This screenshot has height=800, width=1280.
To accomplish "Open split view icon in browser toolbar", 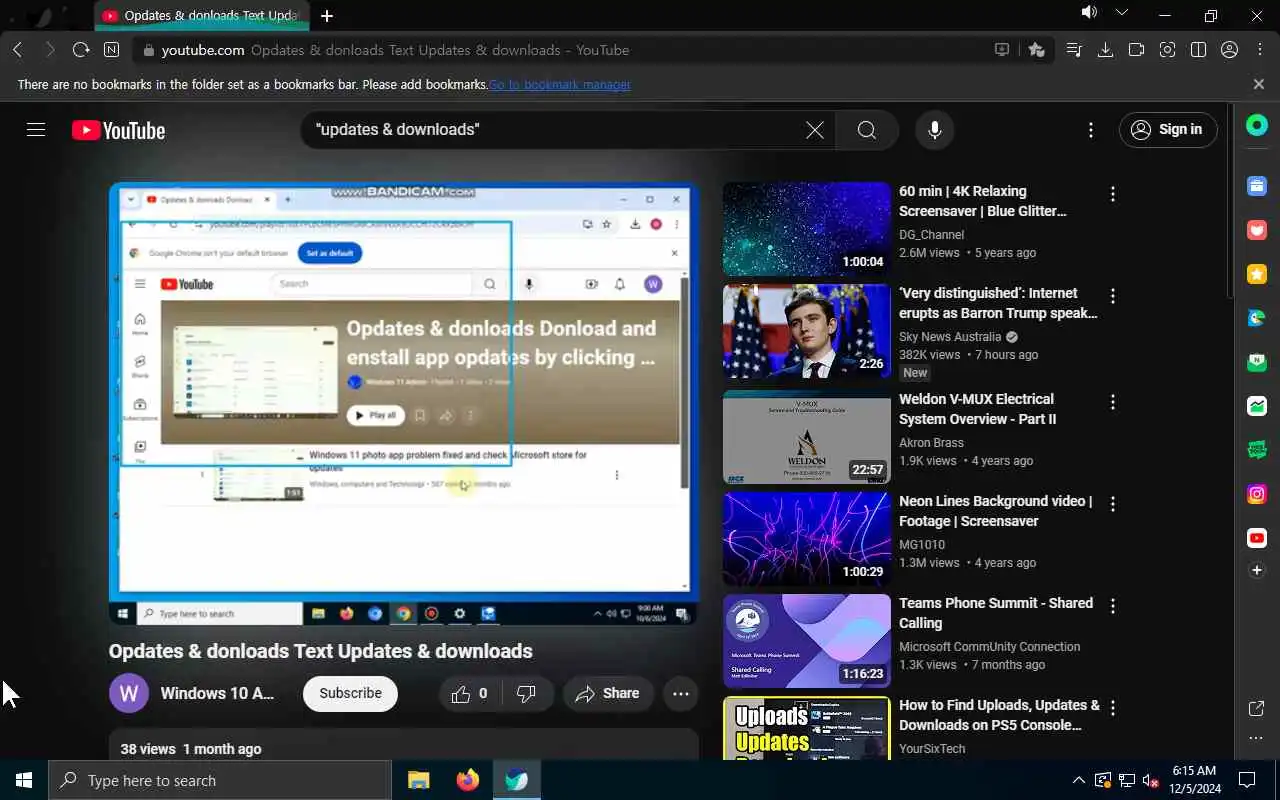I will point(1198,50).
